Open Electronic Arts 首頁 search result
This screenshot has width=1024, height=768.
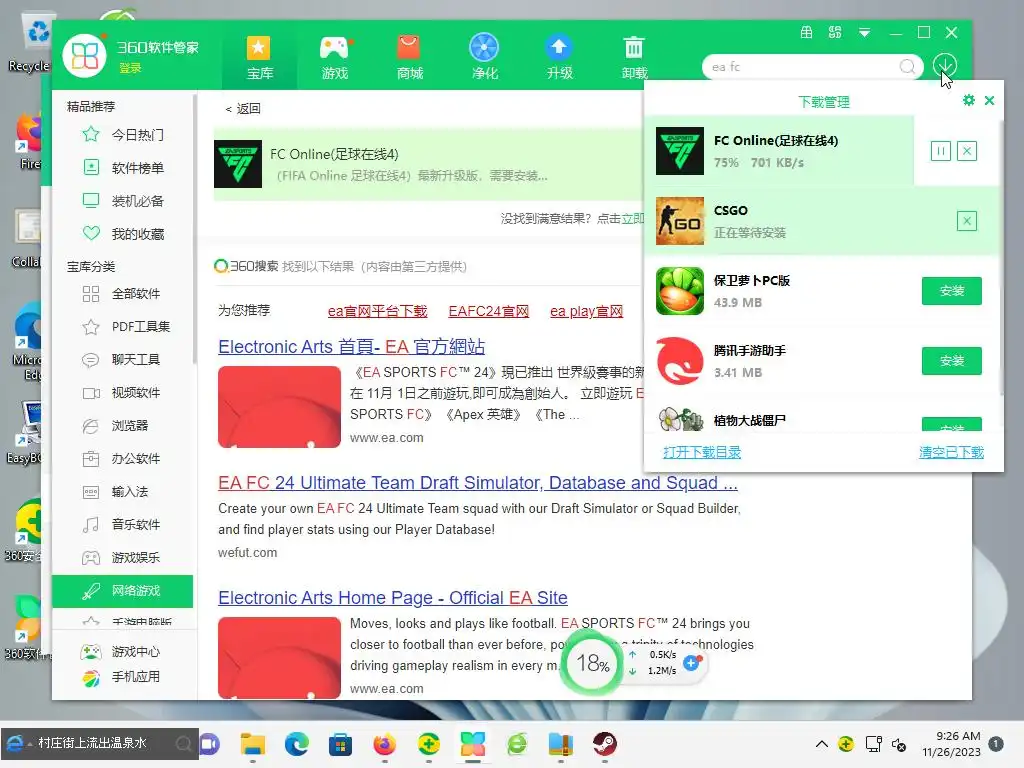(351, 346)
